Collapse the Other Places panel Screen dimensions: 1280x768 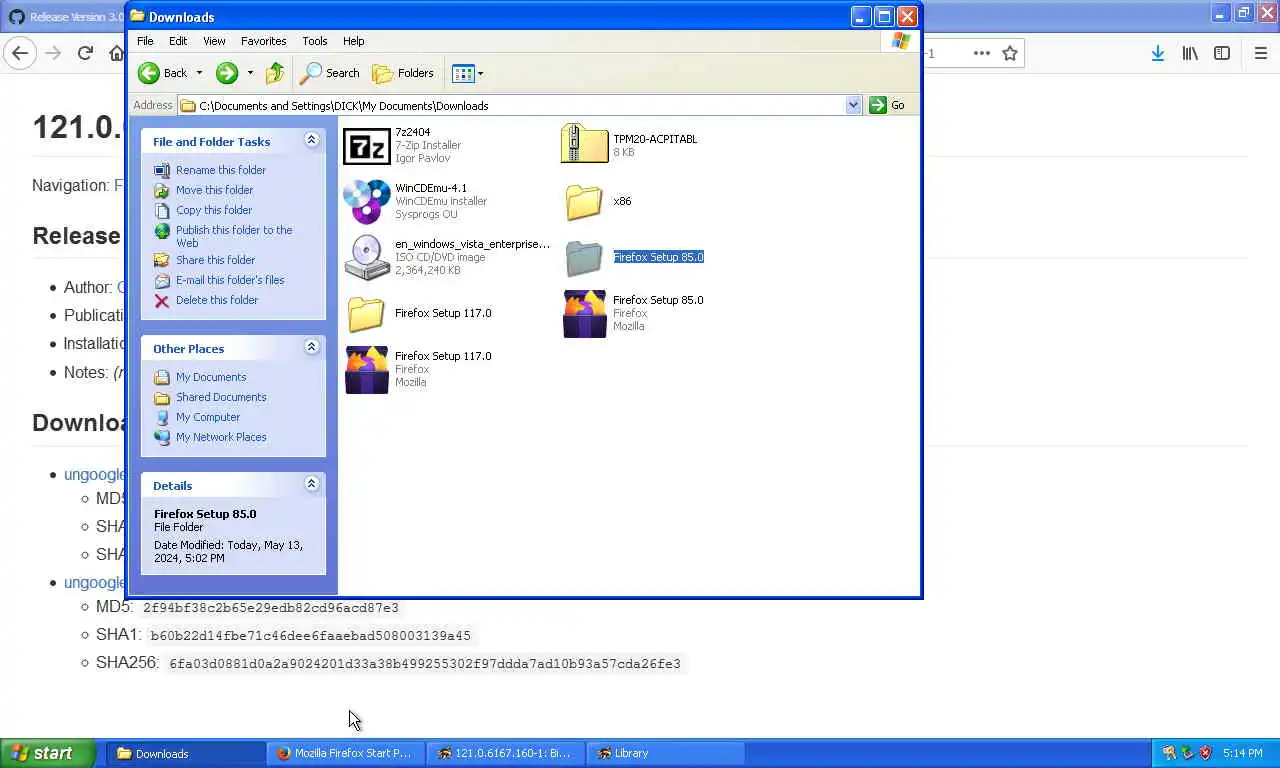tap(311, 347)
